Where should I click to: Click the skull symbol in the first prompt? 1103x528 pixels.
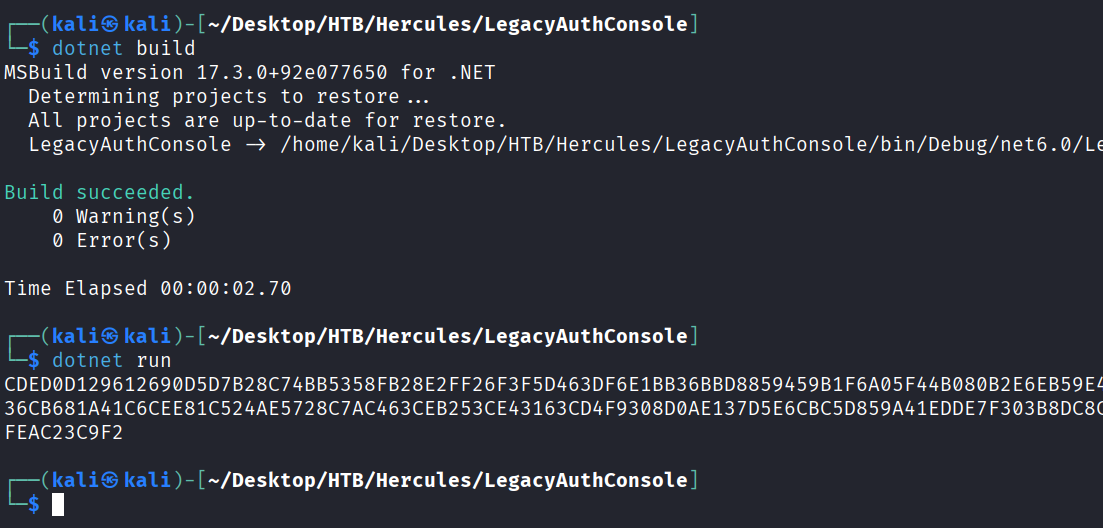point(113,23)
